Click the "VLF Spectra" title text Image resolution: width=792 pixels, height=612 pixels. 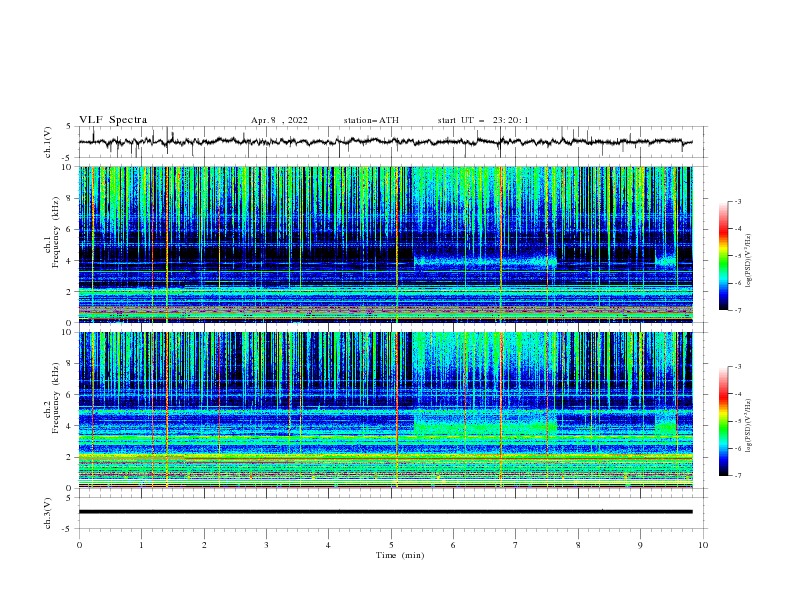coord(113,120)
